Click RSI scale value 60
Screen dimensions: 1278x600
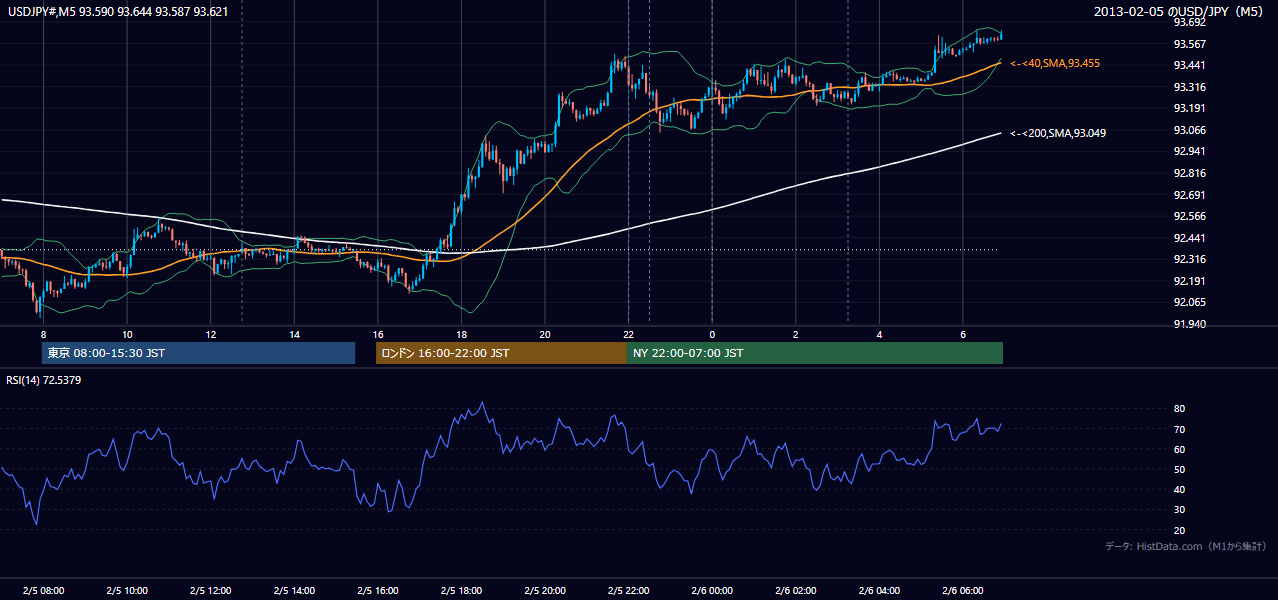coord(1179,449)
